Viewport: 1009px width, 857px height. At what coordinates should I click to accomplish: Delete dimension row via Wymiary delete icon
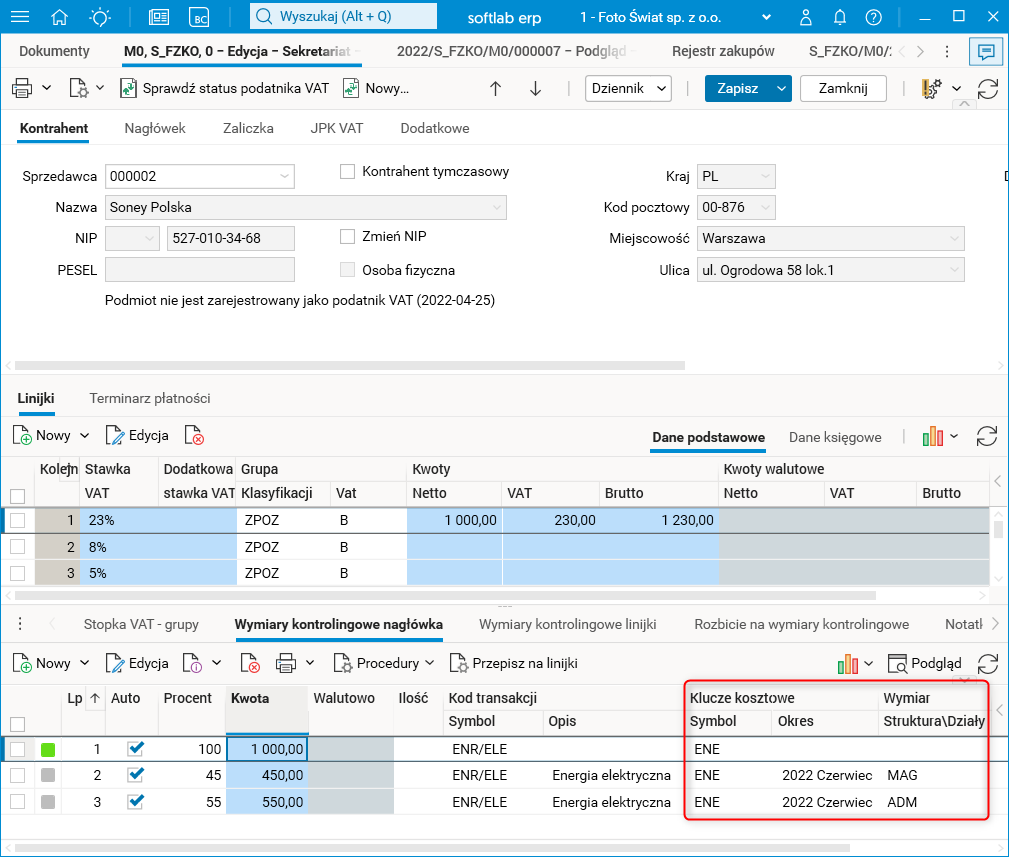click(x=250, y=663)
